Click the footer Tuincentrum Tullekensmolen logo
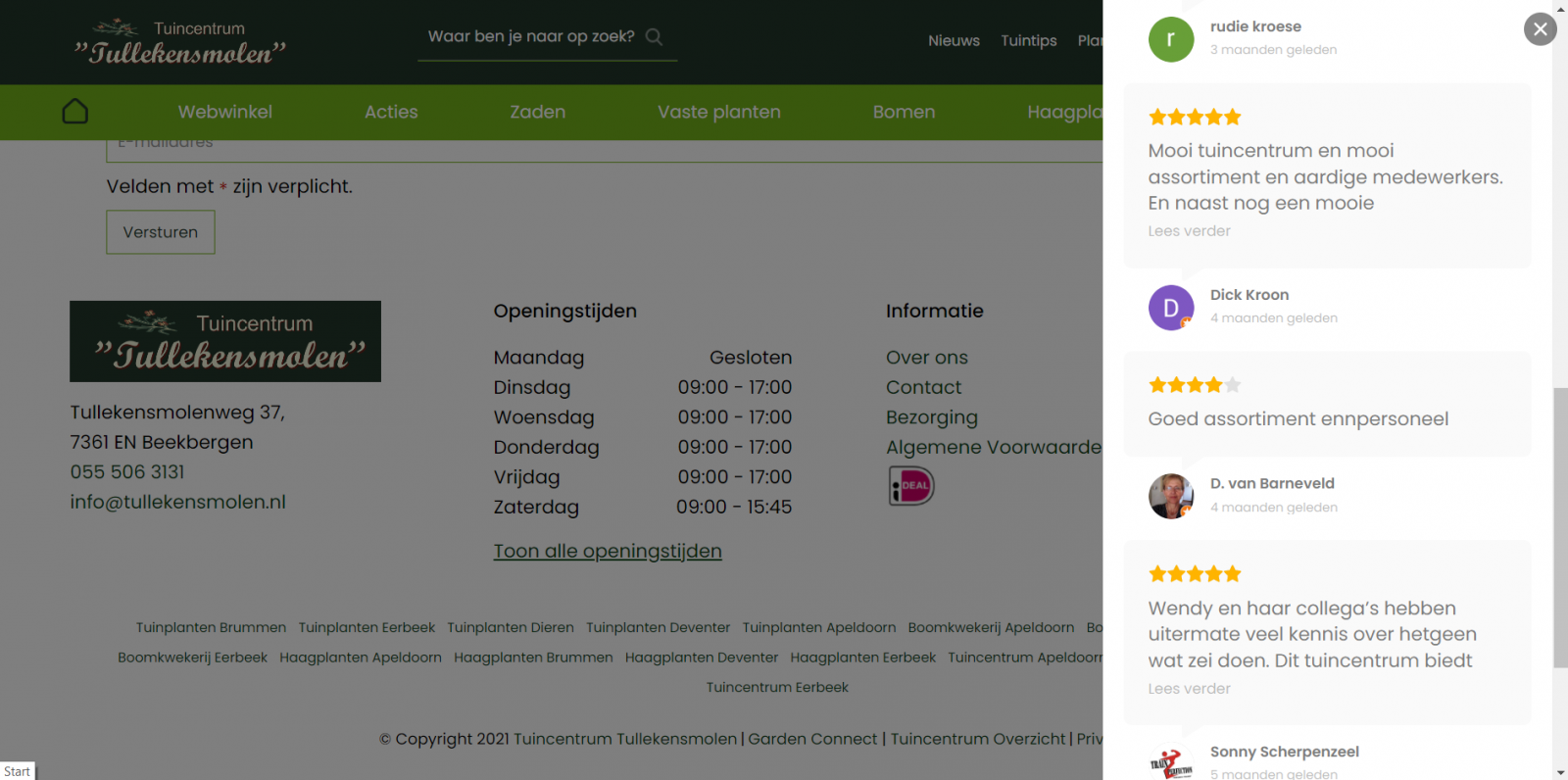The height and width of the screenshot is (780, 1568). [225, 341]
